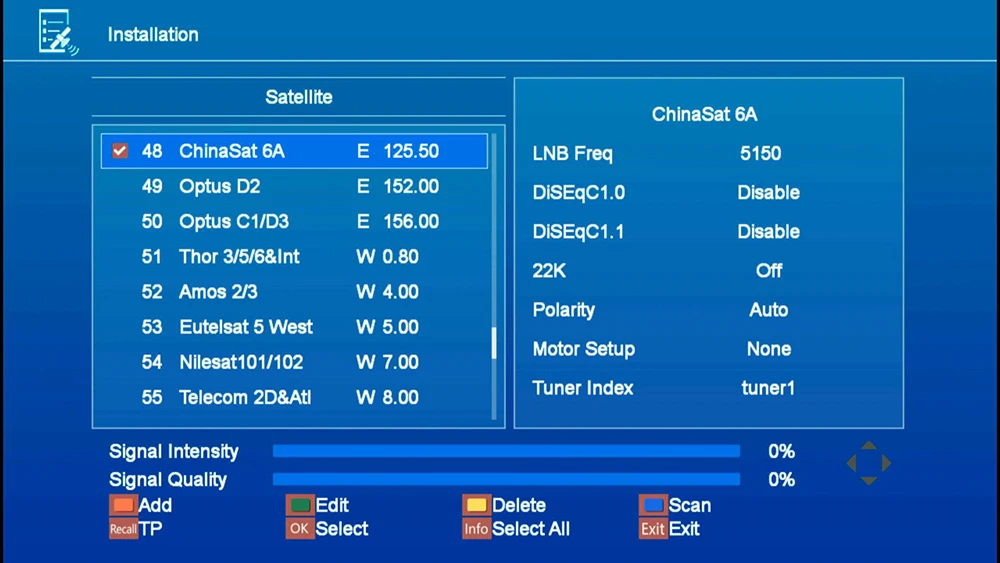
Task: Click the Exit label
Action: coord(684,529)
